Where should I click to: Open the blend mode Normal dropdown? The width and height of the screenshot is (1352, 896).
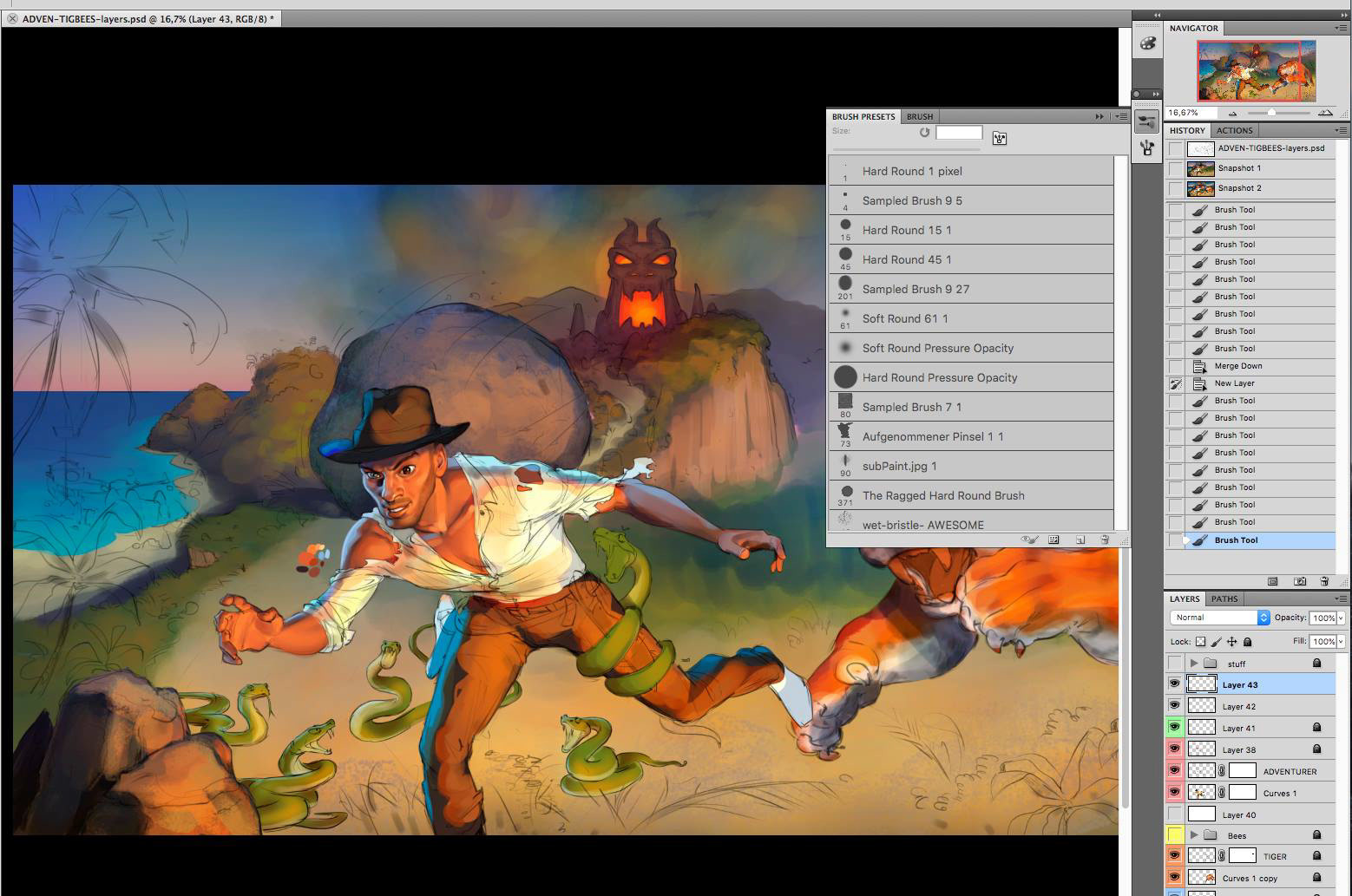pos(1220,618)
